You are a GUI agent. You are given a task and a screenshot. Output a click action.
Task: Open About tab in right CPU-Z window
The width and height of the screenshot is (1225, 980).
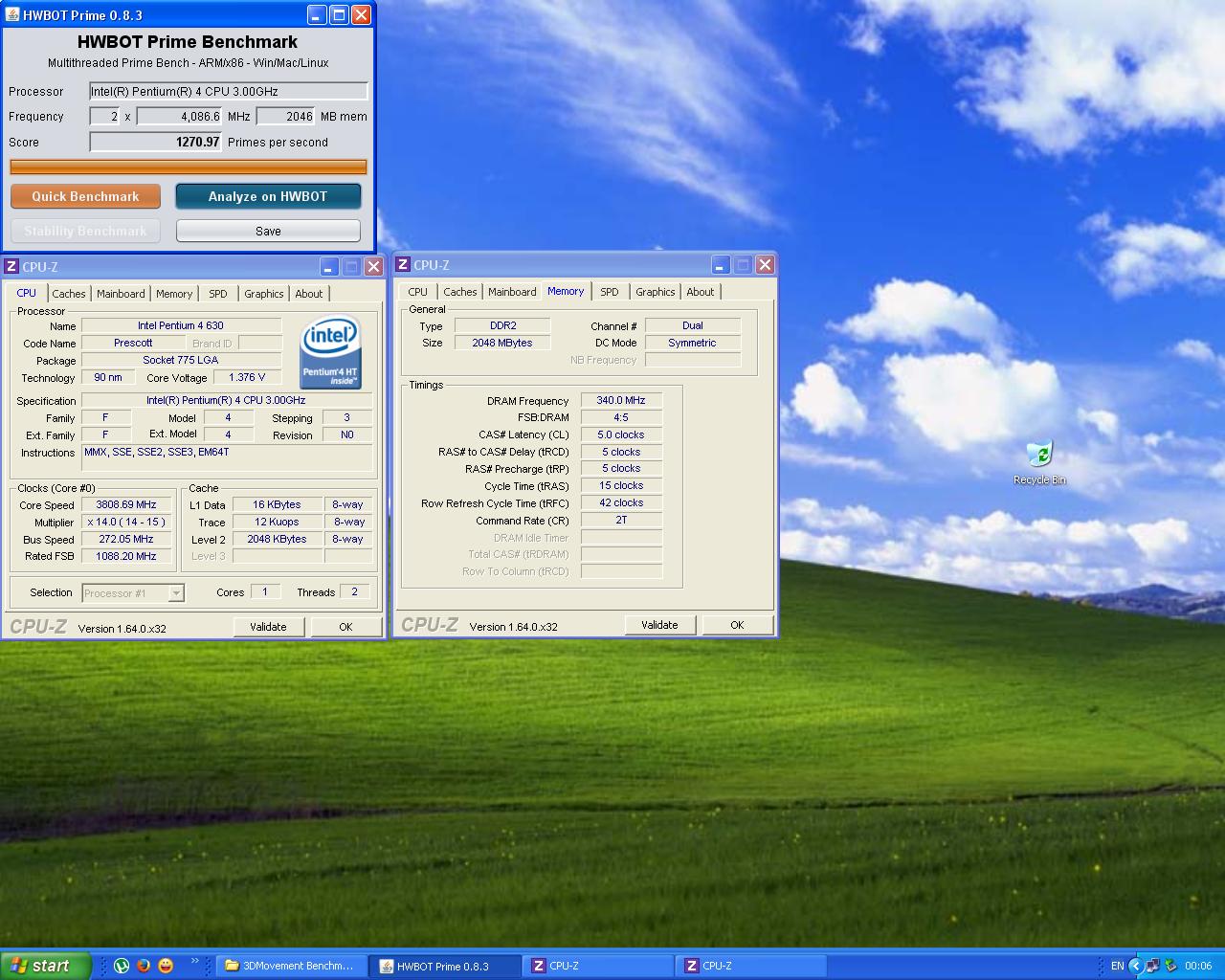(701, 292)
